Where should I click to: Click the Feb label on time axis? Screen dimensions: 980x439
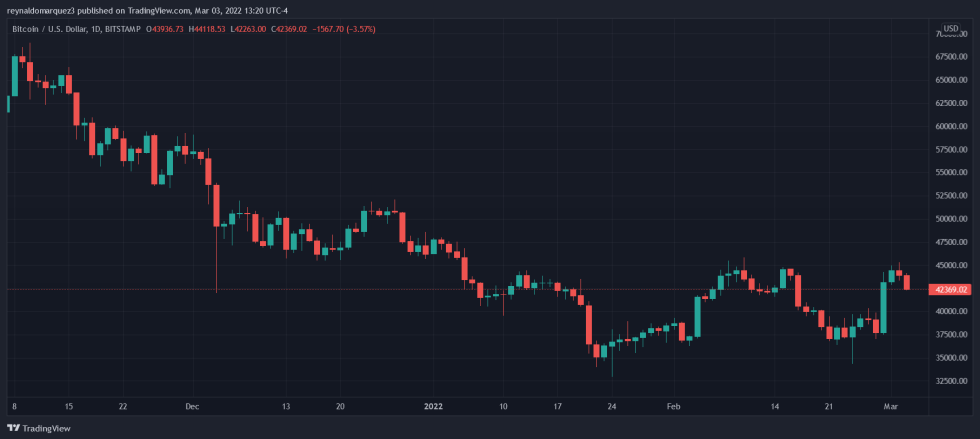(673, 406)
